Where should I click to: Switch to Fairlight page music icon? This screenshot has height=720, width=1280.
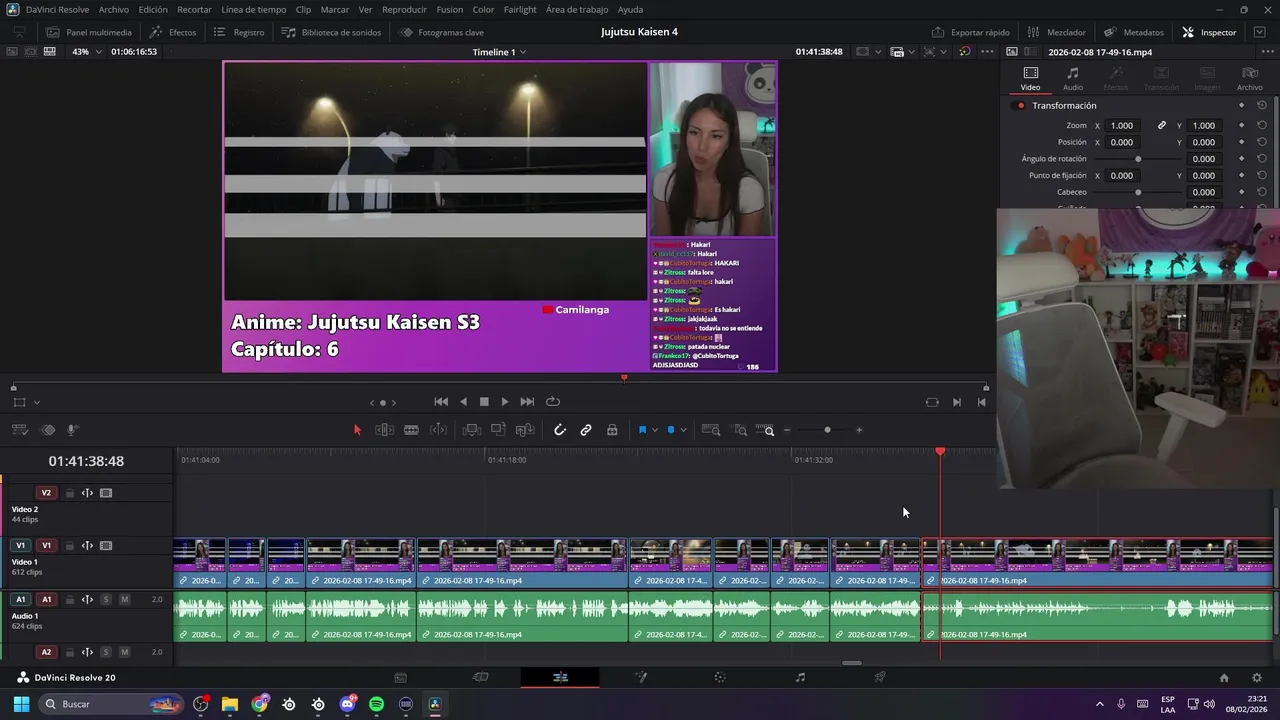800,677
